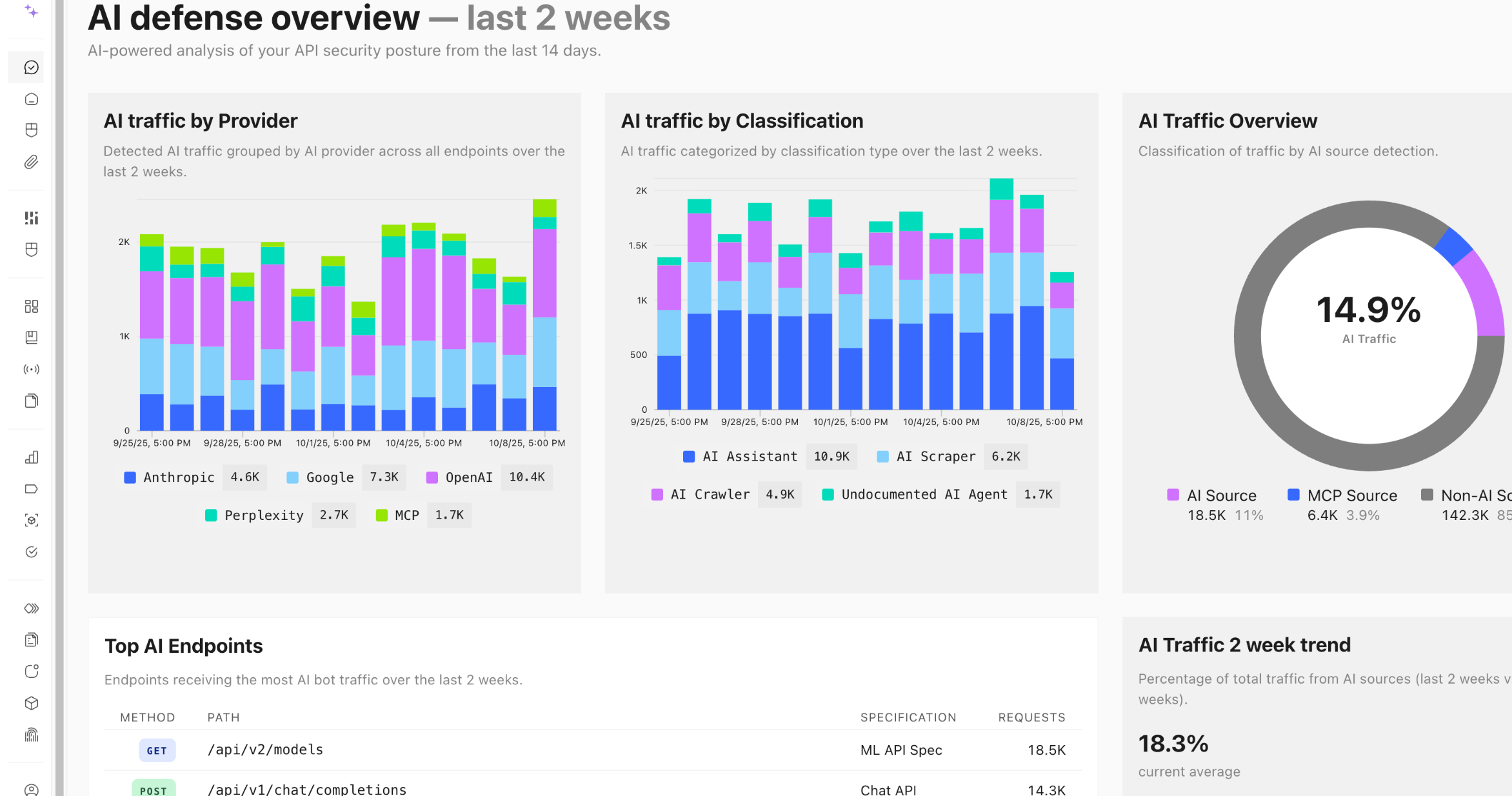
Task: Click the bar chart sidebar icon
Action: point(31,457)
